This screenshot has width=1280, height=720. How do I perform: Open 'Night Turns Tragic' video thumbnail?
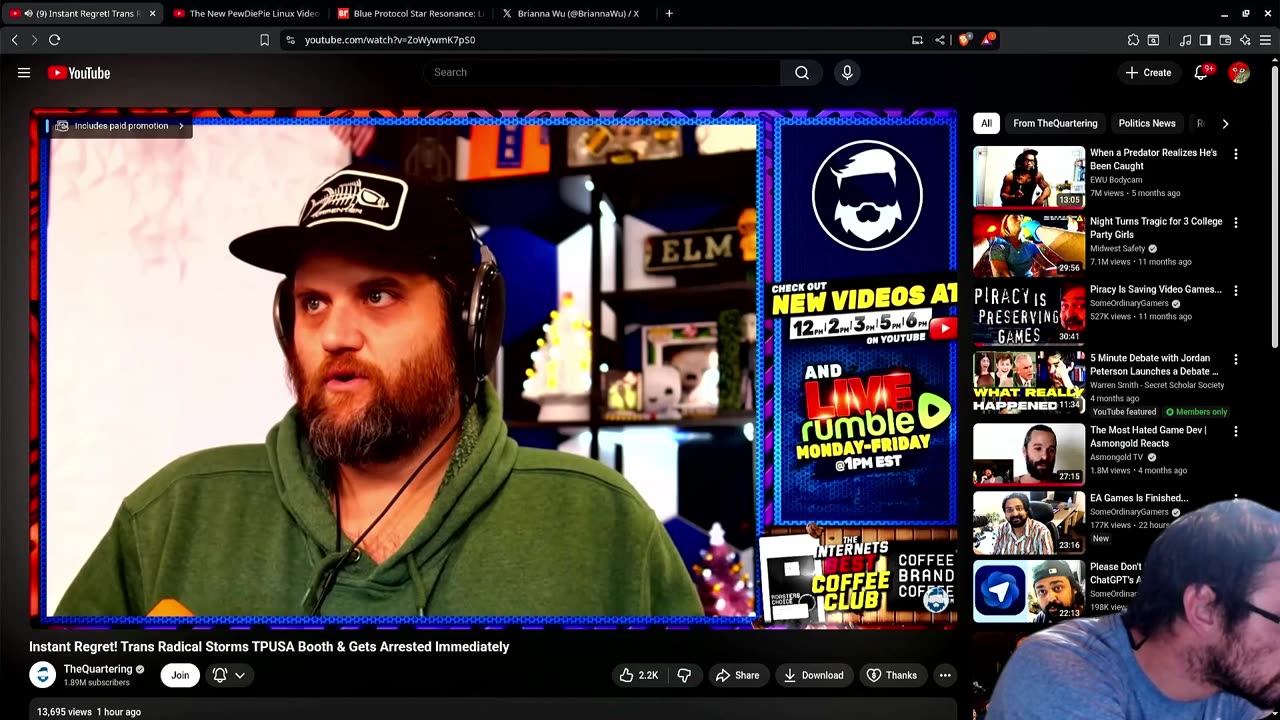tap(1029, 245)
